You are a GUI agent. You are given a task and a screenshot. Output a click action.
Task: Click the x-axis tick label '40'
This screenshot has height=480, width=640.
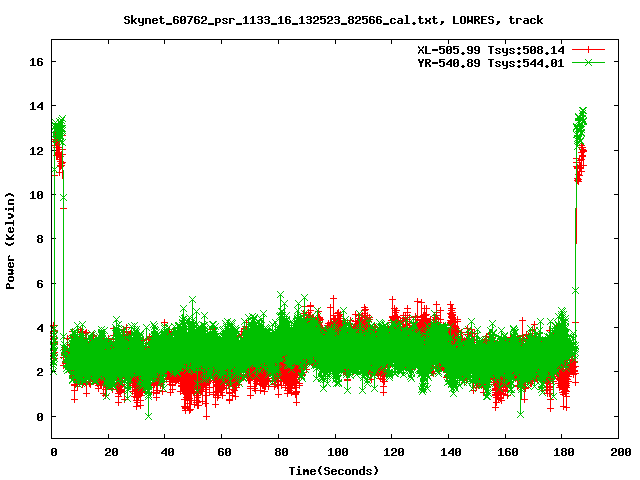point(167,452)
